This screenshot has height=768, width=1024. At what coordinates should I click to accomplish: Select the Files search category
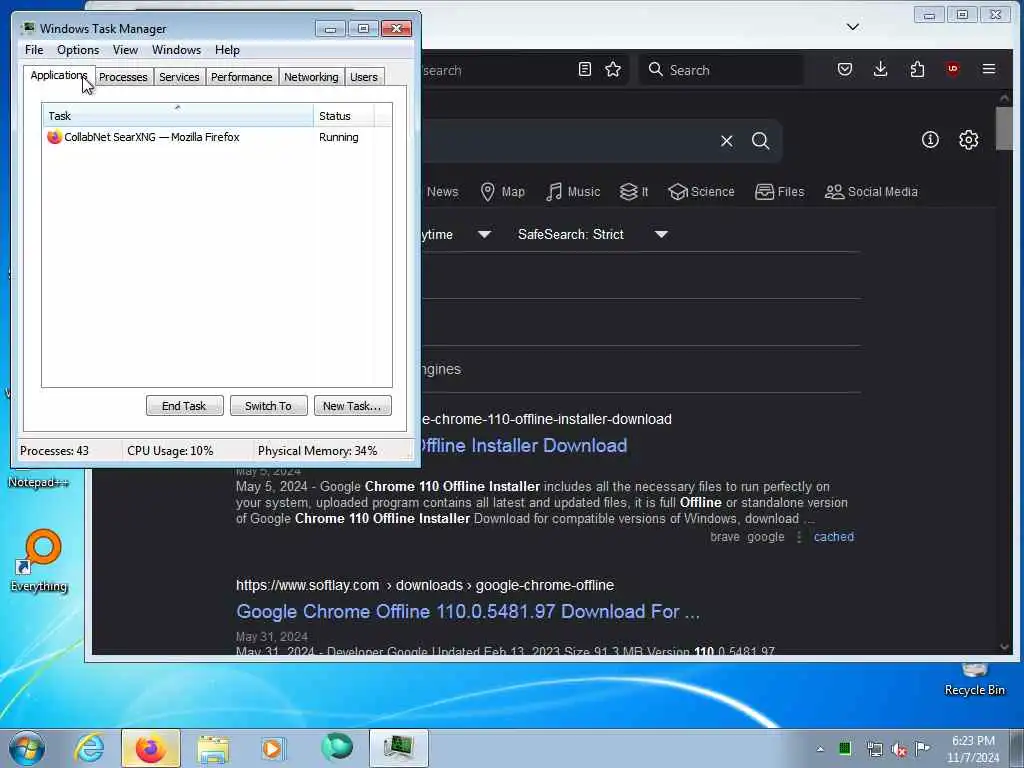pyautogui.click(x=780, y=191)
